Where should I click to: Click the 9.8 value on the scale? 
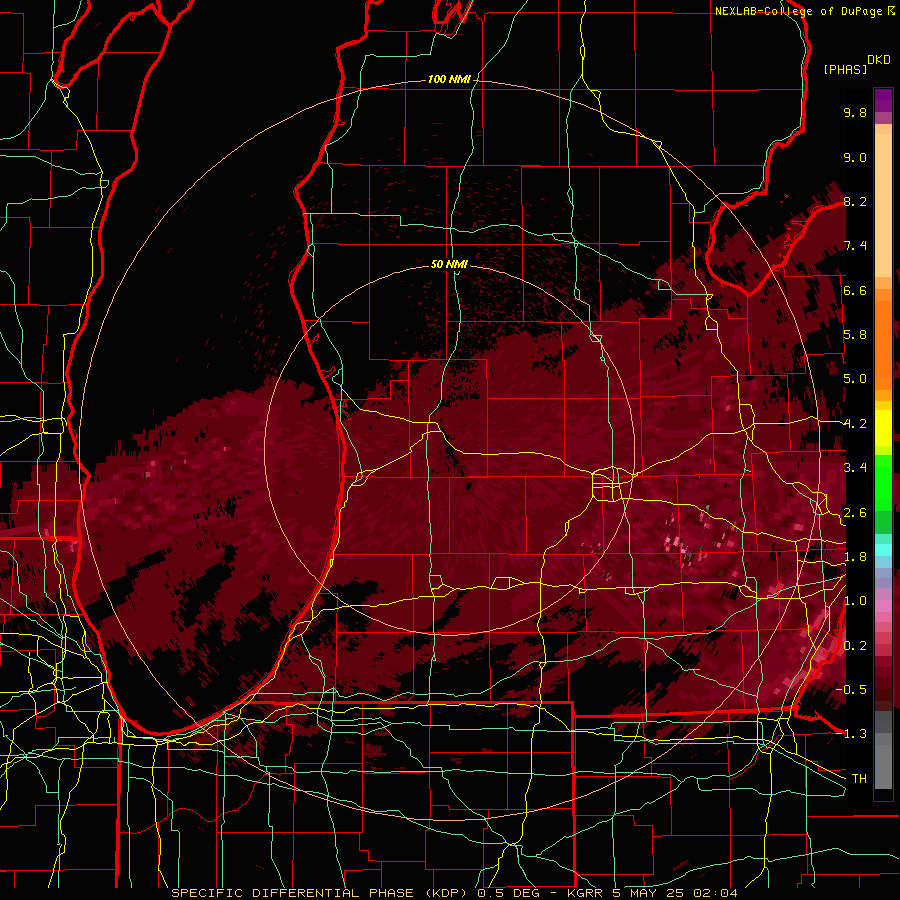855,112
